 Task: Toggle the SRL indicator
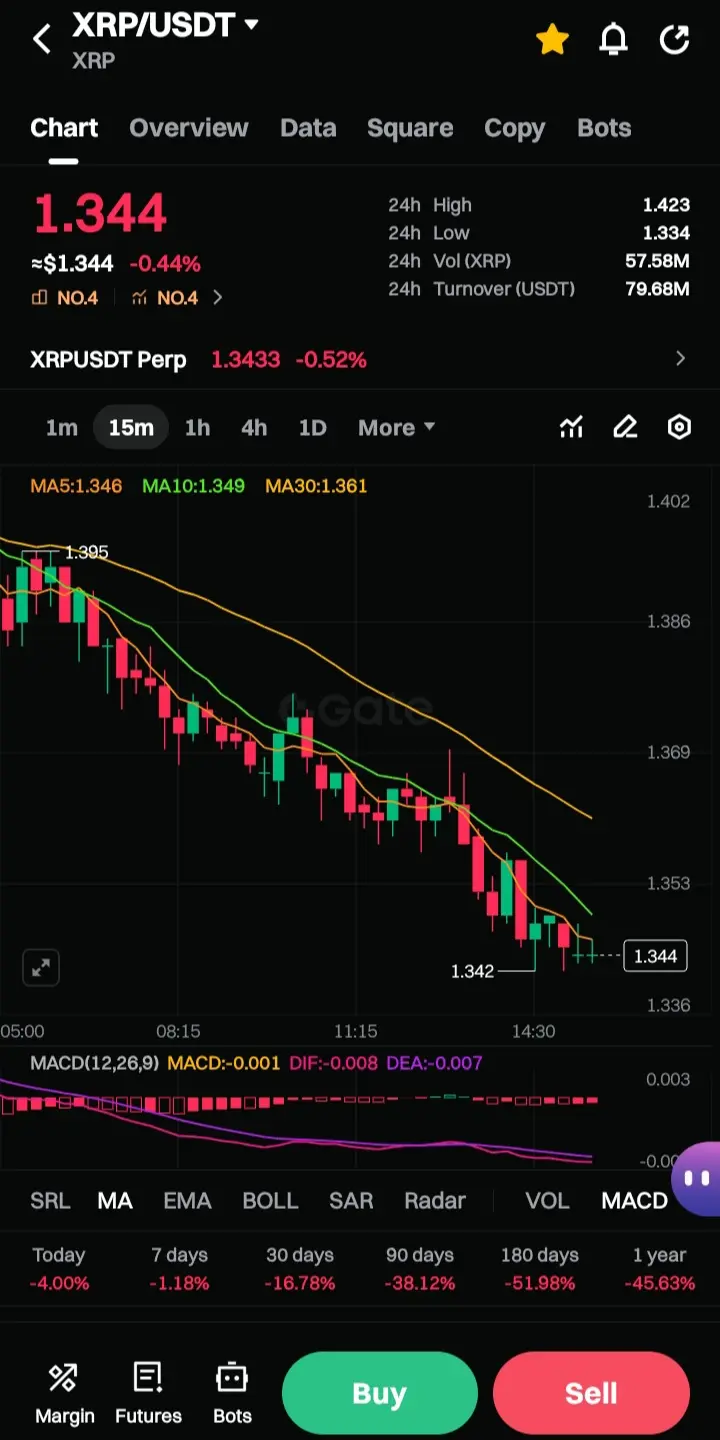click(x=50, y=1201)
